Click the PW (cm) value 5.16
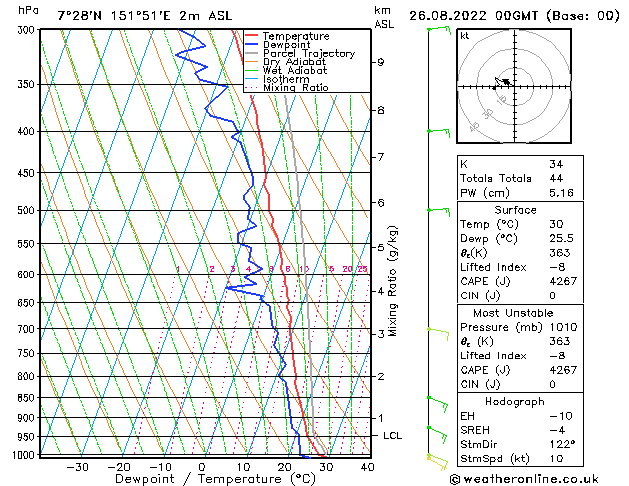Viewport: 629px width, 486px height. pyautogui.click(x=561, y=193)
